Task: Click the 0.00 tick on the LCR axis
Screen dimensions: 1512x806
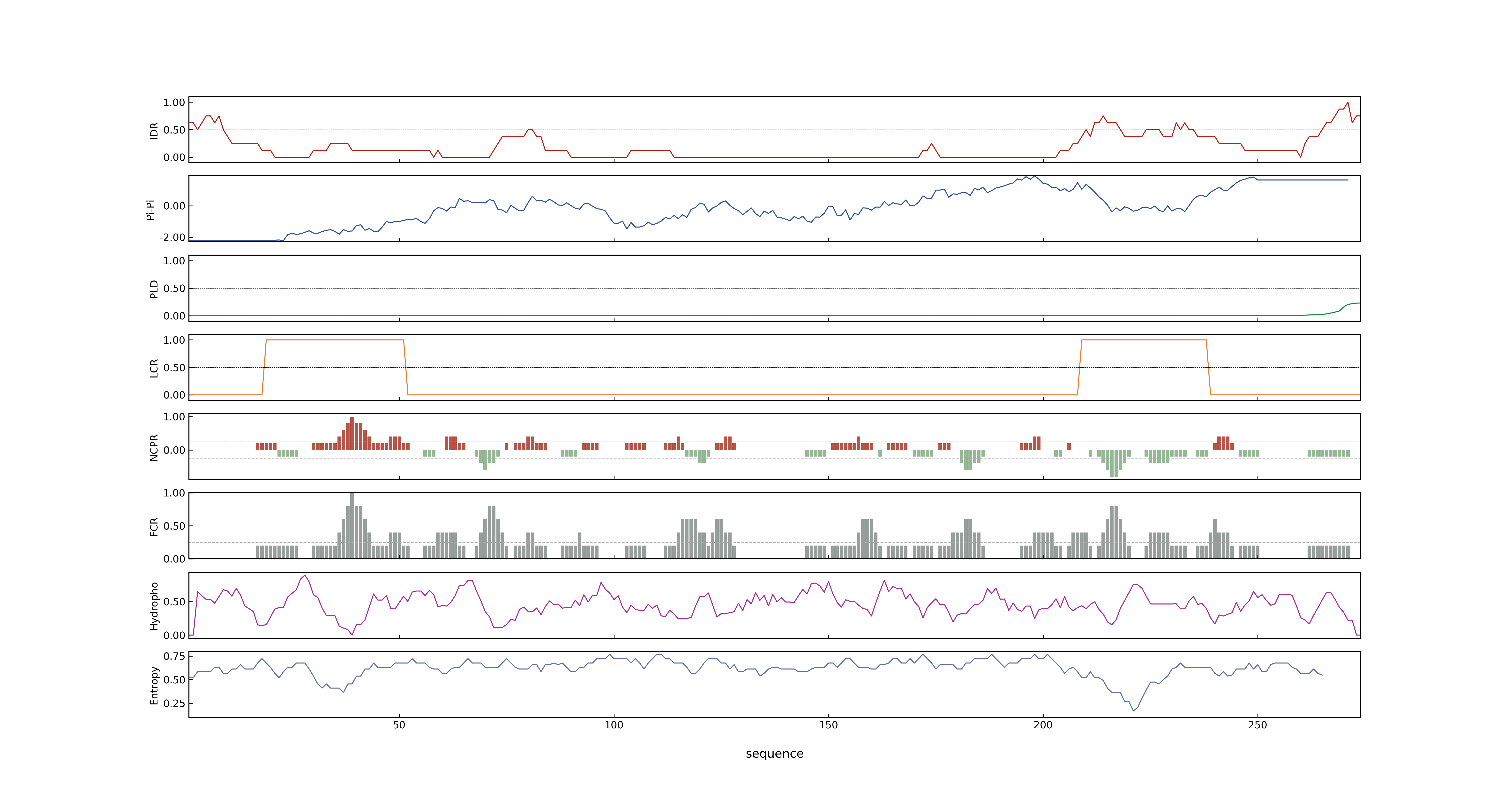Action: (x=174, y=395)
